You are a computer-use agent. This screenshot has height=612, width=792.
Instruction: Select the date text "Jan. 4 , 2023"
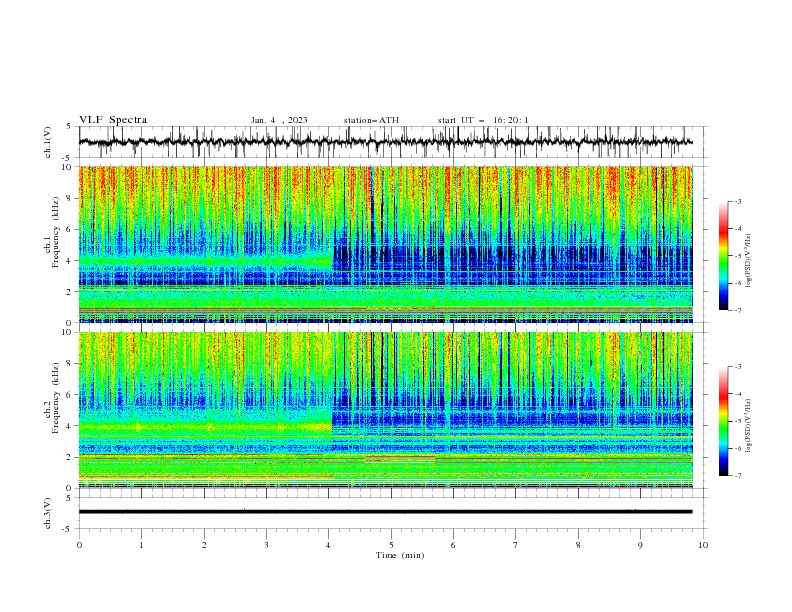[x=279, y=120]
